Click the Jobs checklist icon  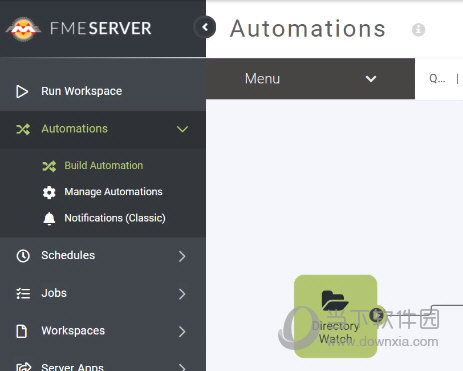pos(23,293)
